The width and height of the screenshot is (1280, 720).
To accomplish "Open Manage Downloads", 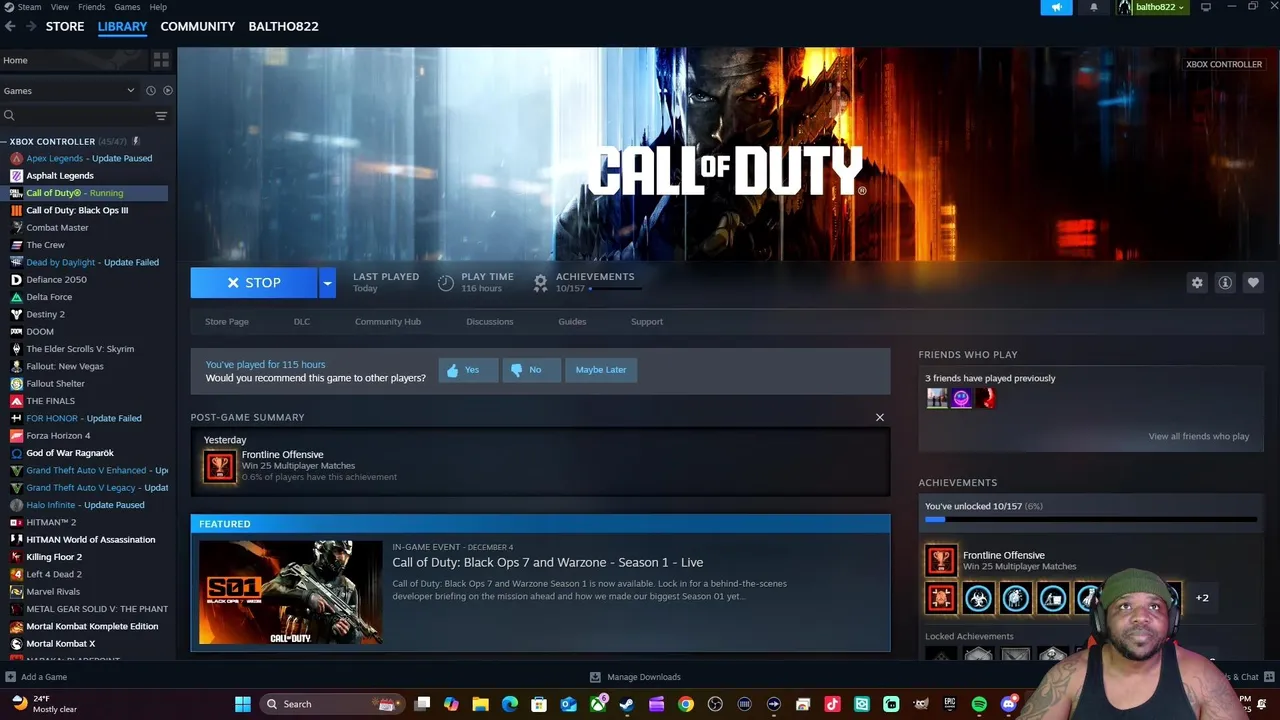I will click(635, 677).
